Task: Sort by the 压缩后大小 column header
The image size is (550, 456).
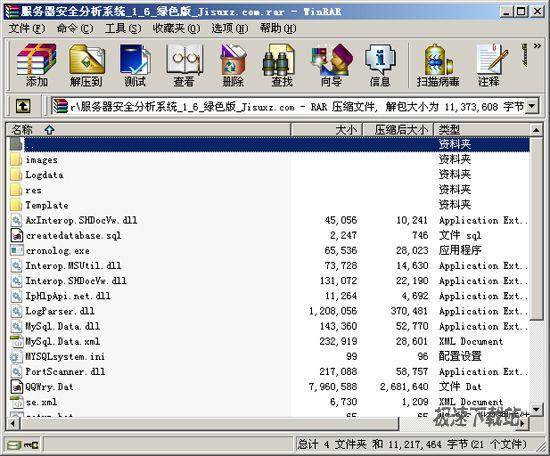Action: pyautogui.click(x=398, y=130)
